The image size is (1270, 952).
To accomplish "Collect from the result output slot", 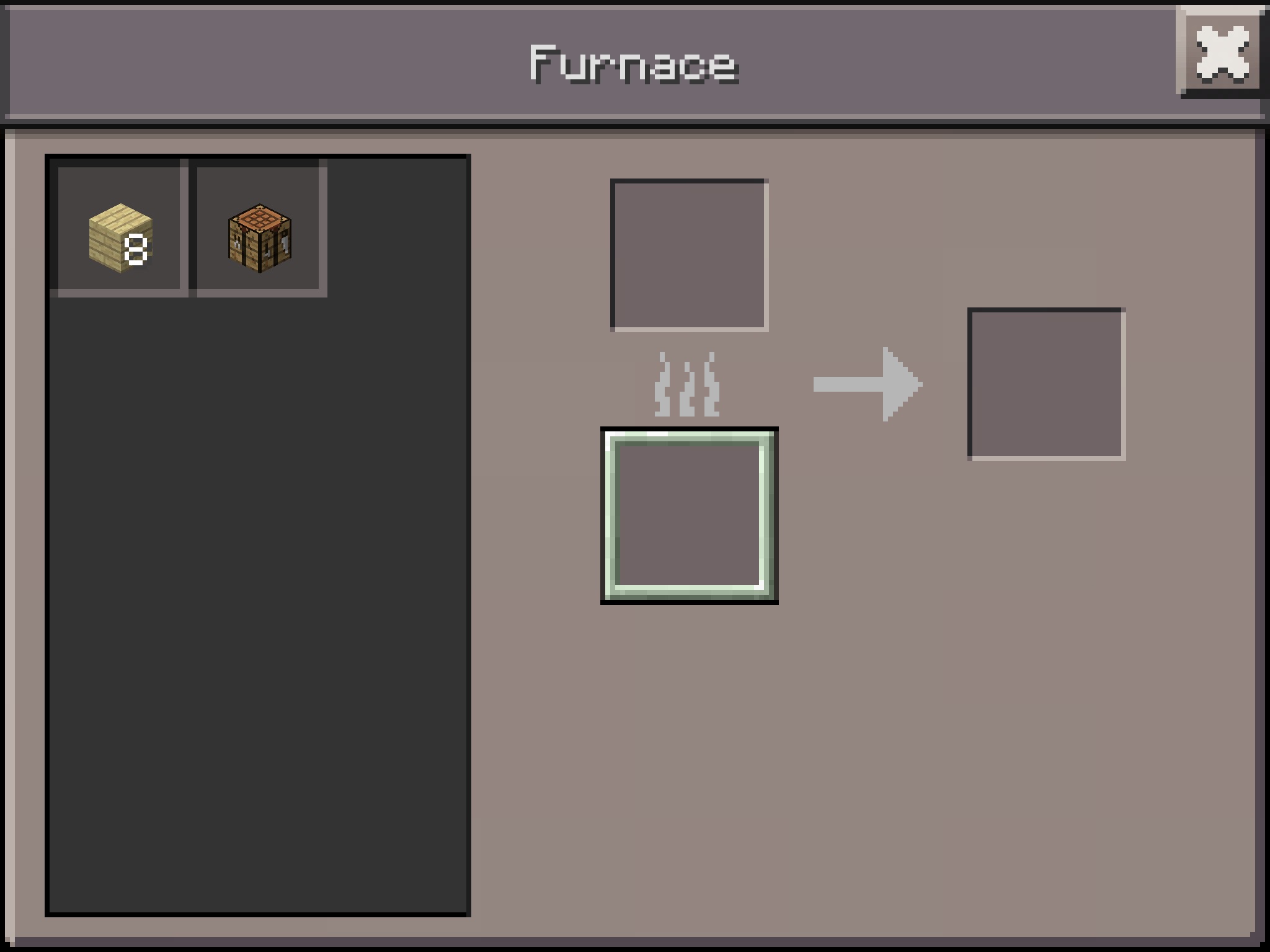I will [1046, 384].
